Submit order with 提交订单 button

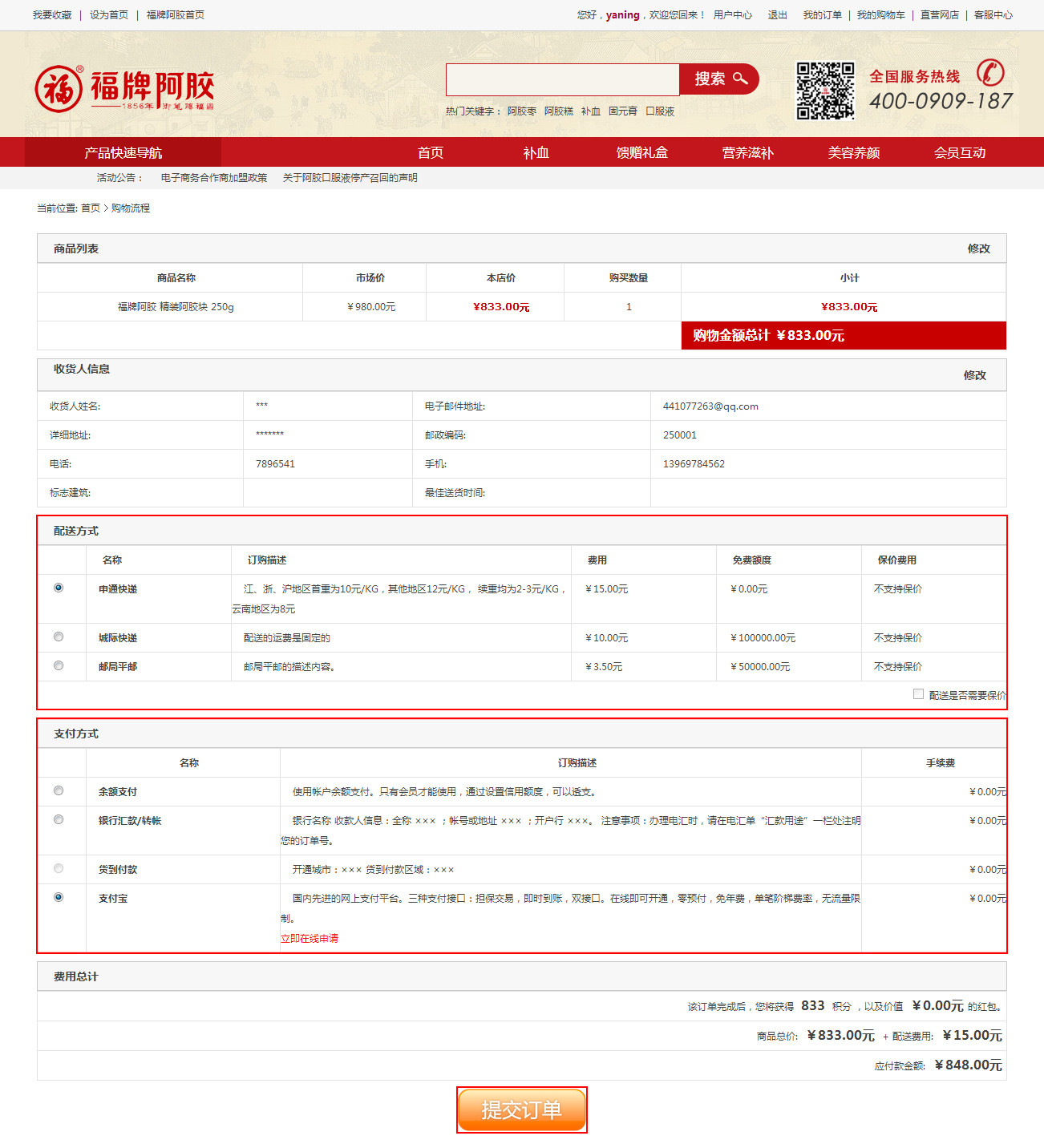coord(522,1110)
